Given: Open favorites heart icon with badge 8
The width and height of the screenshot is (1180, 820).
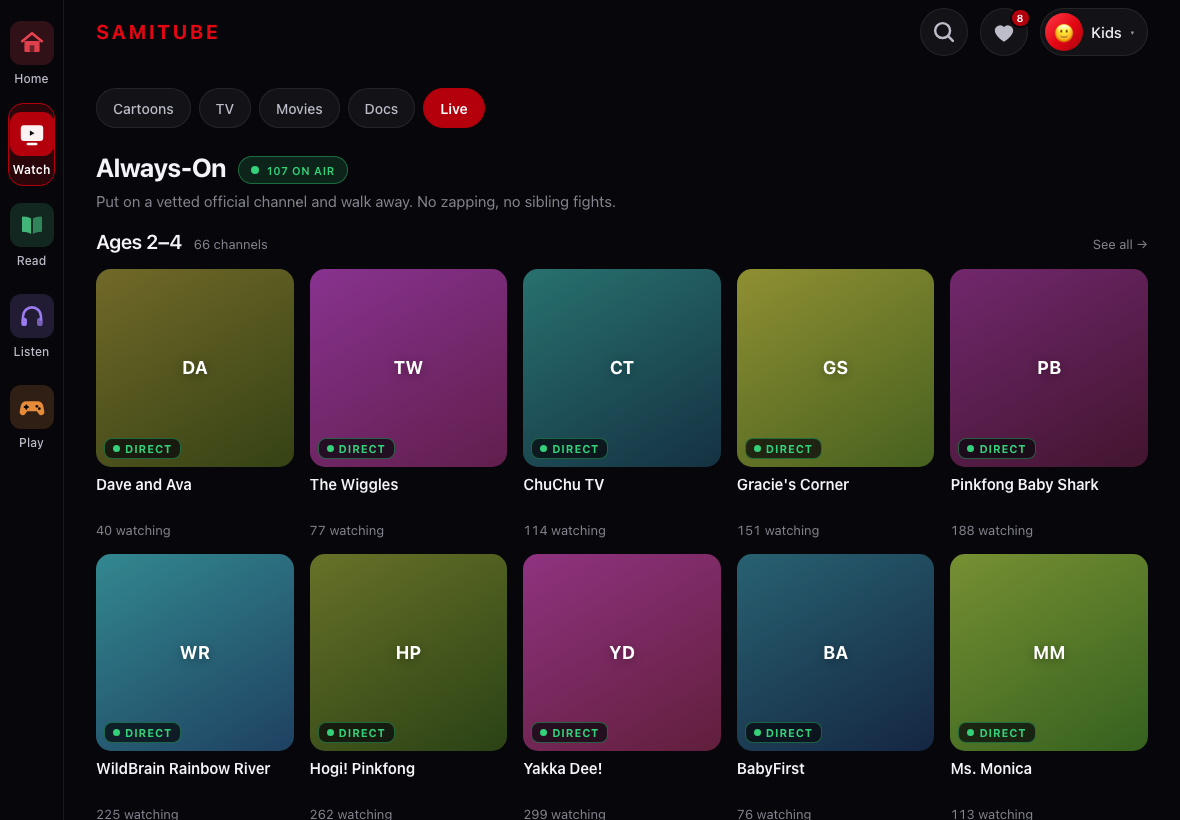Looking at the screenshot, I should (x=1004, y=32).
